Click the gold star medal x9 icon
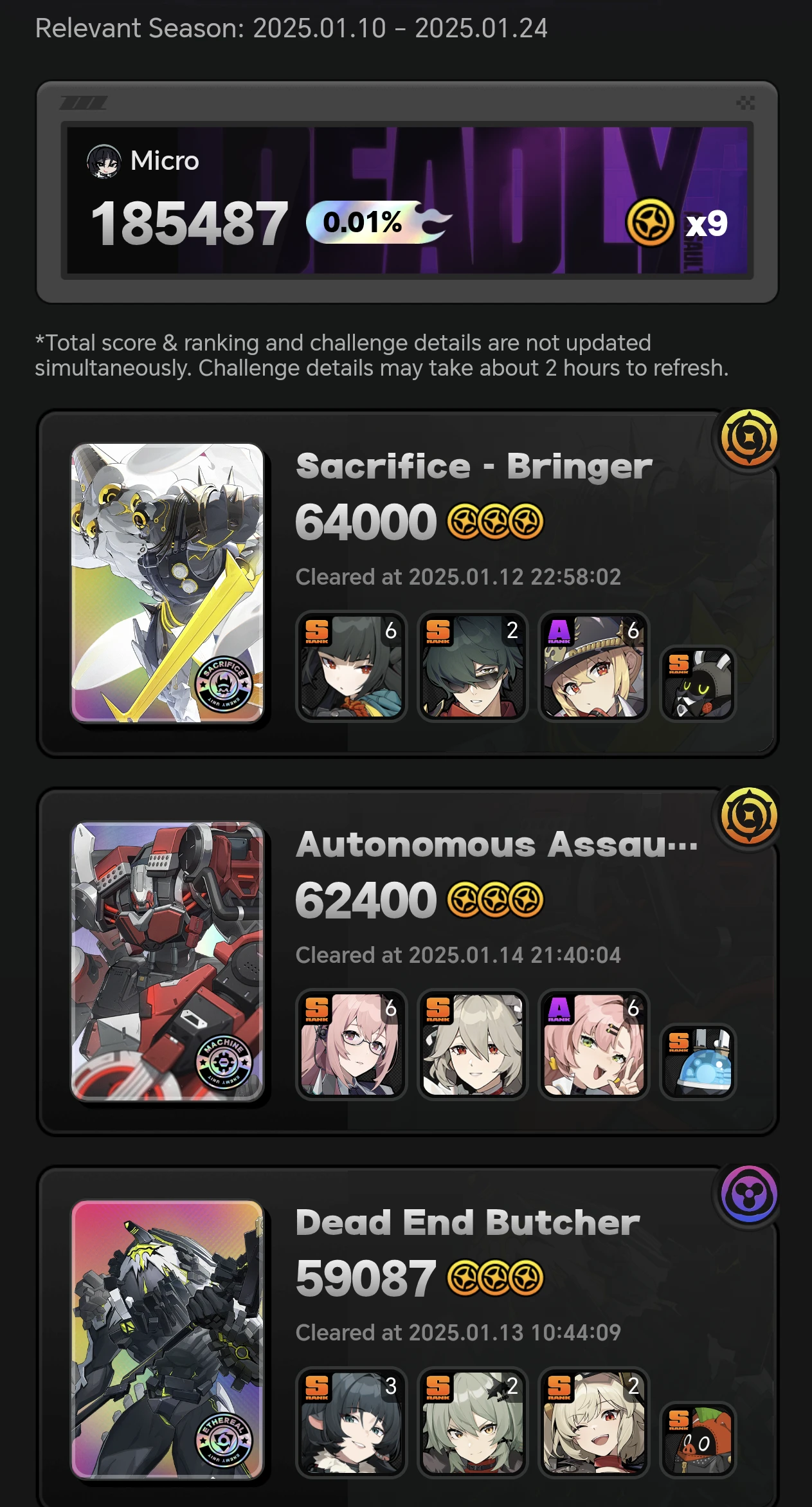The image size is (812, 1507). (650, 223)
